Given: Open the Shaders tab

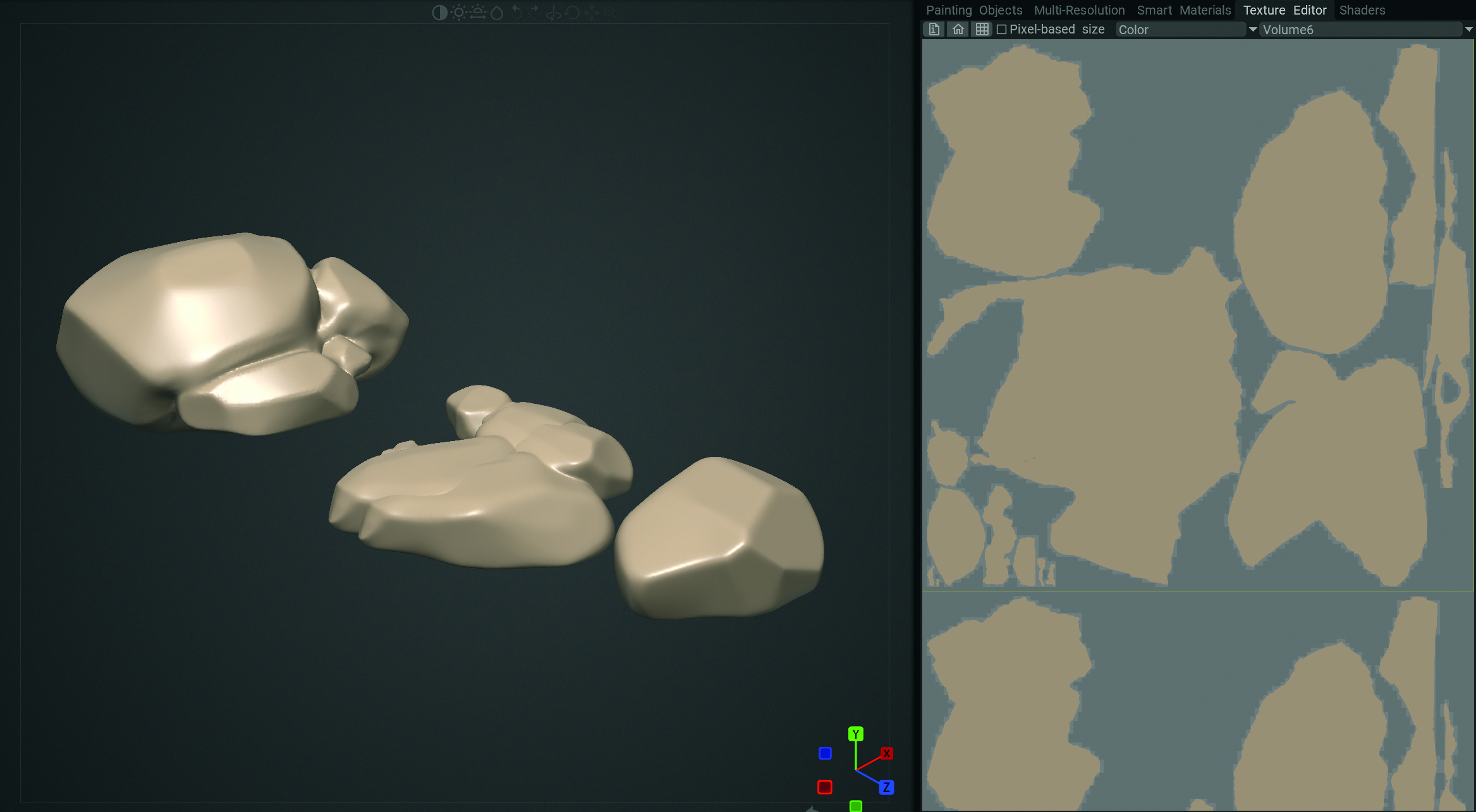Looking at the screenshot, I should click(x=1362, y=10).
